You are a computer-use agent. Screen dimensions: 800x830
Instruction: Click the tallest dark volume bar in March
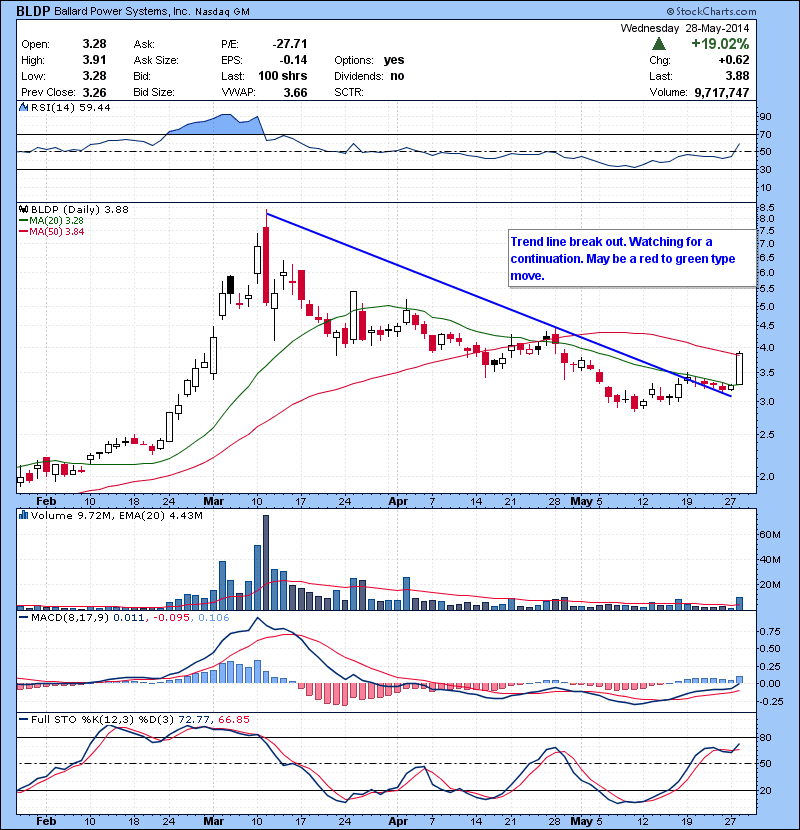266,563
